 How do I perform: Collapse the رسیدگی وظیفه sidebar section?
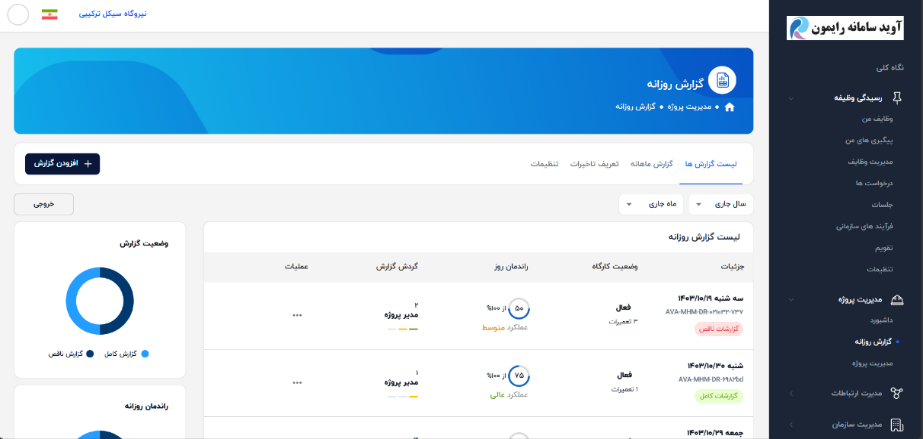(x=791, y=98)
